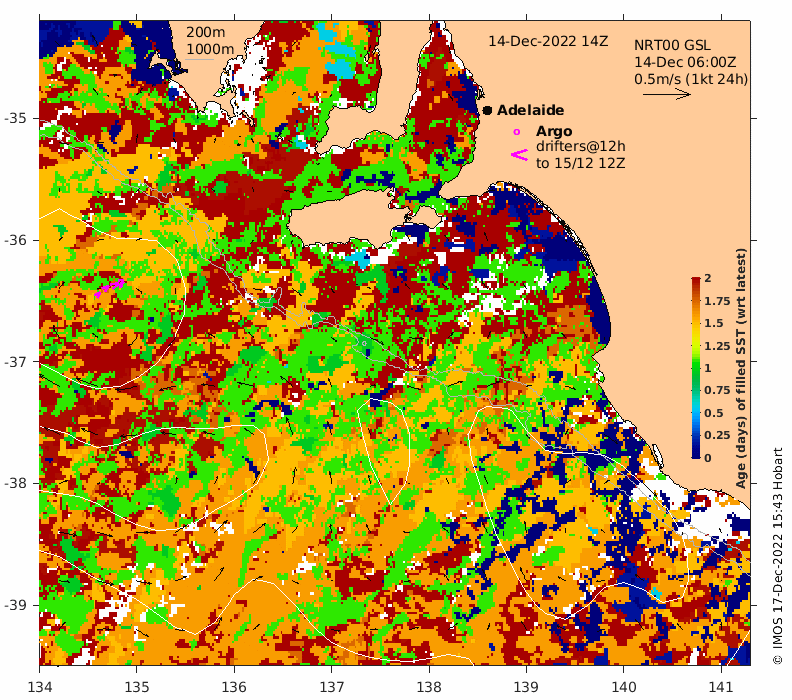The width and height of the screenshot is (792, 700).
Task: Click the magenta drifter arrowhead in the legend
Action: (x=520, y=155)
